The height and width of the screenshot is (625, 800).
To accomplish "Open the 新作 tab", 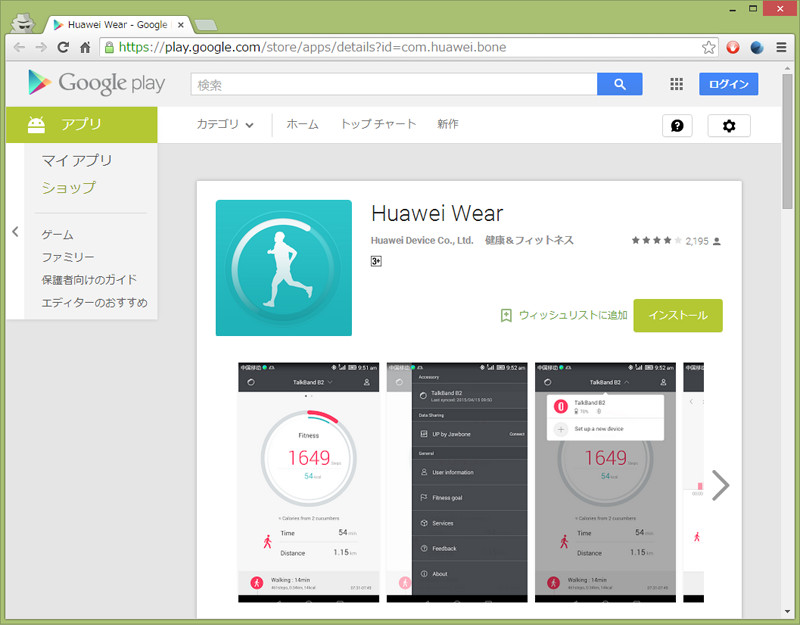I will click(x=448, y=124).
